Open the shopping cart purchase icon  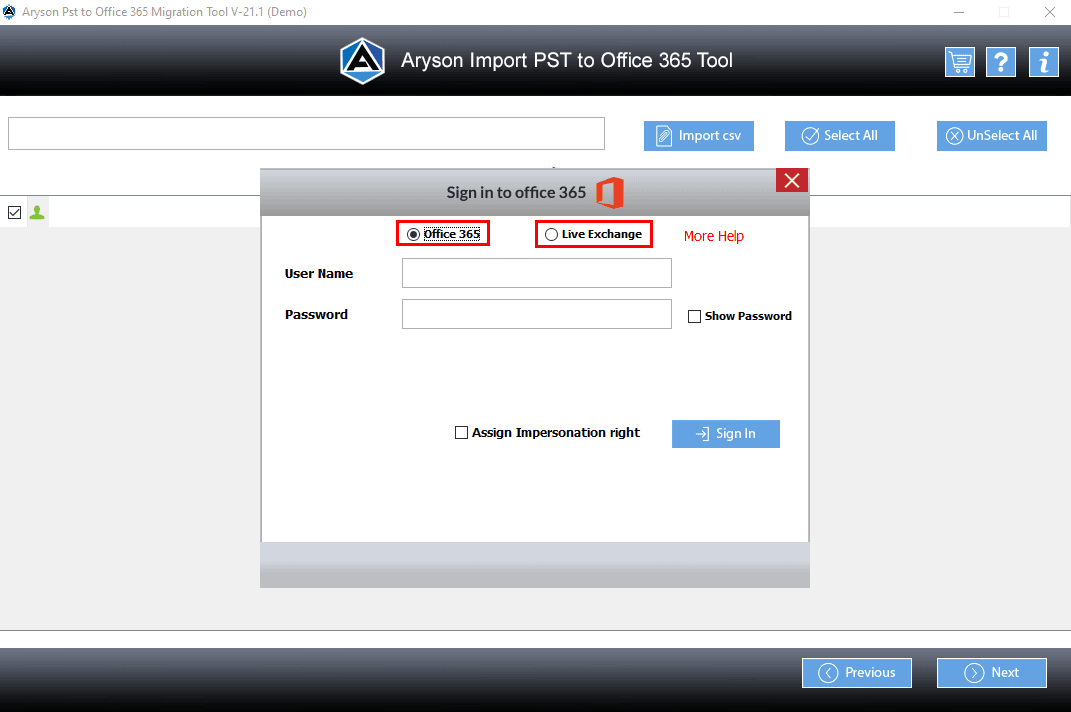[960, 63]
